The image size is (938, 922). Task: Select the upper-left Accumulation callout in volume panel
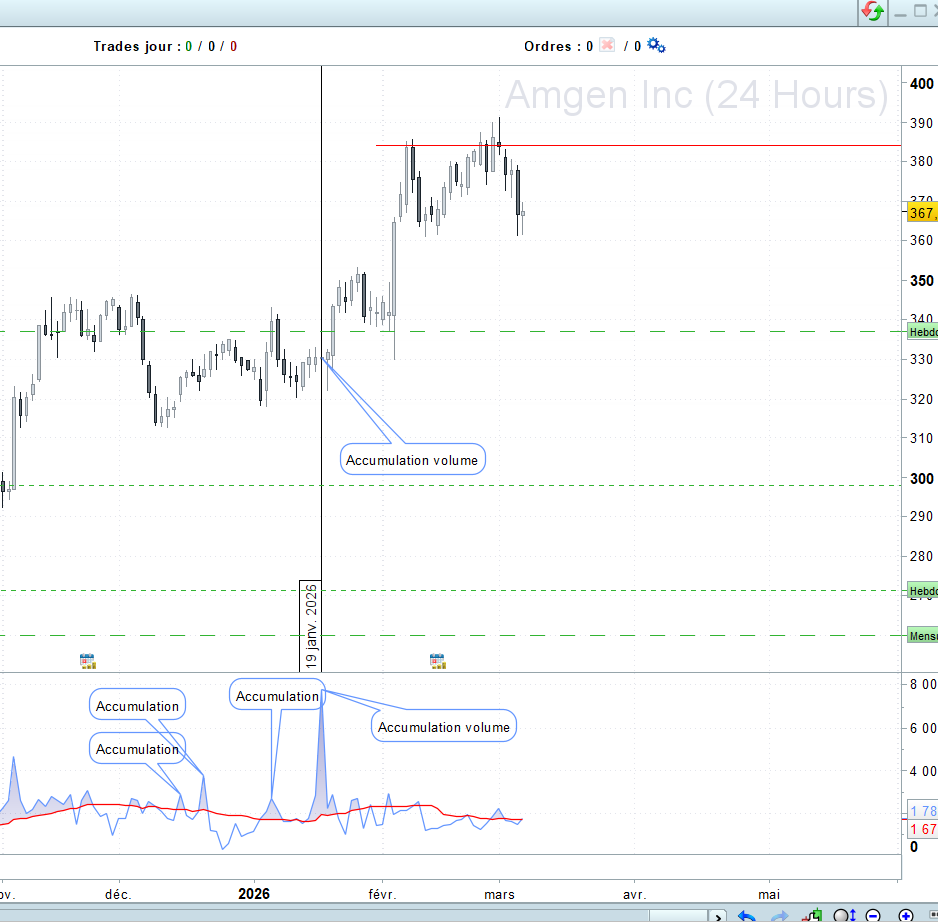click(138, 705)
